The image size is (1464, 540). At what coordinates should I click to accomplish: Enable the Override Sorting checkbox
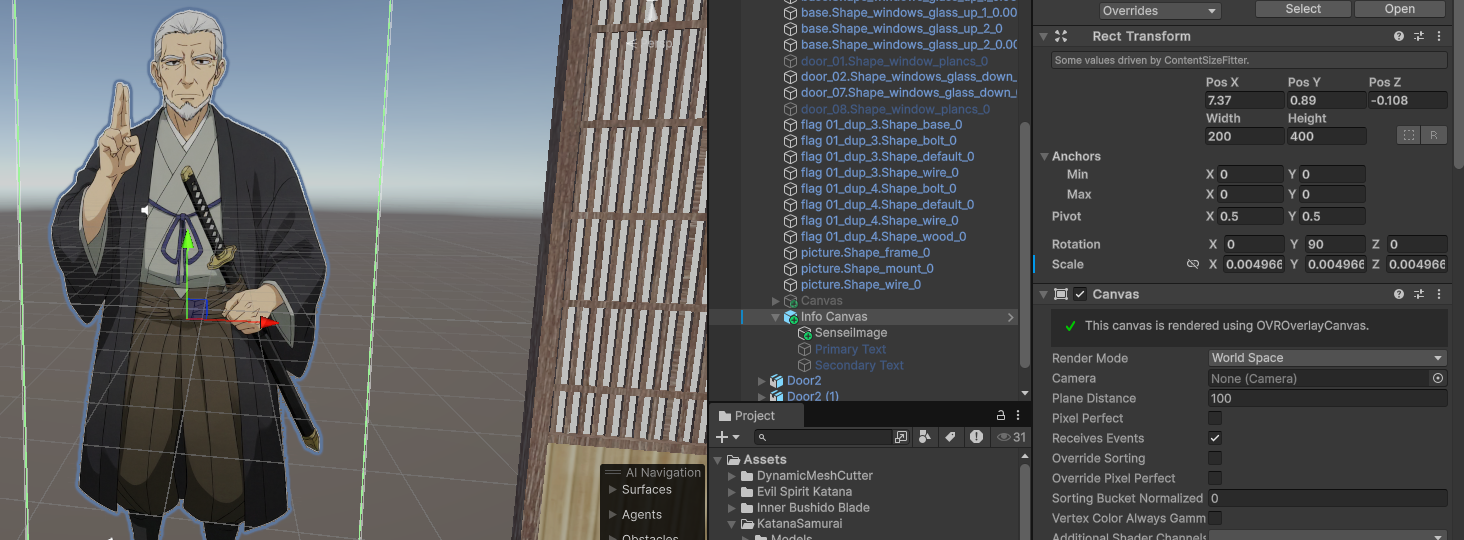(x=1215, y=458)
